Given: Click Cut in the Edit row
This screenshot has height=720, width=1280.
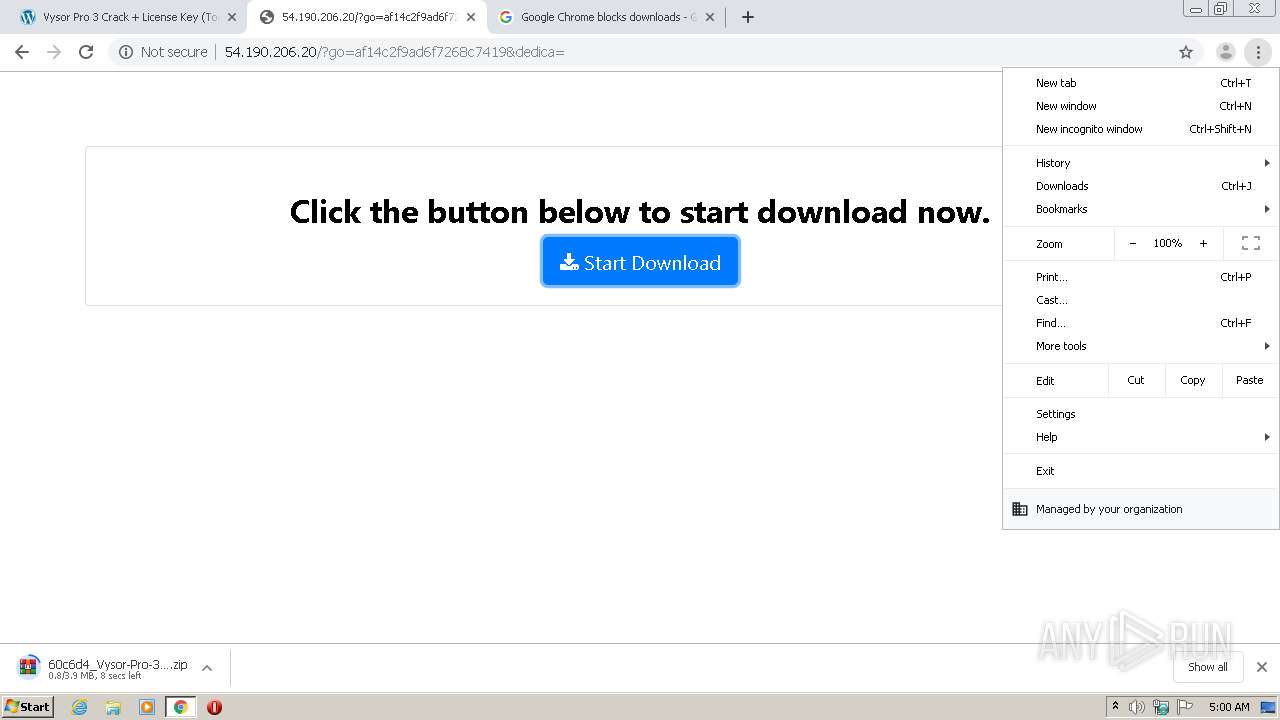Looking at the screenshot, I should click(x=1136, y=380).
